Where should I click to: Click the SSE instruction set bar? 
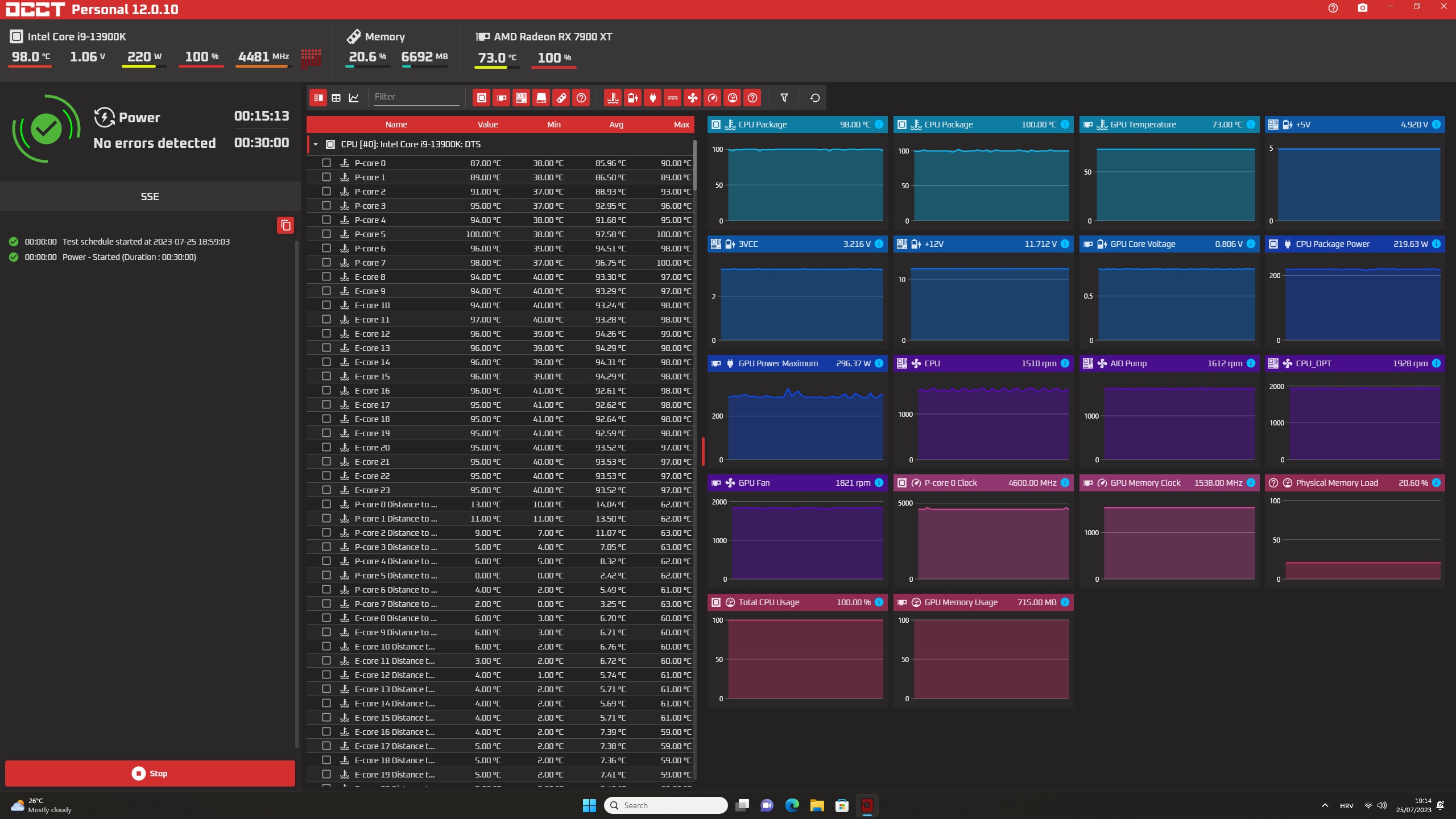[x=150, y=196]
